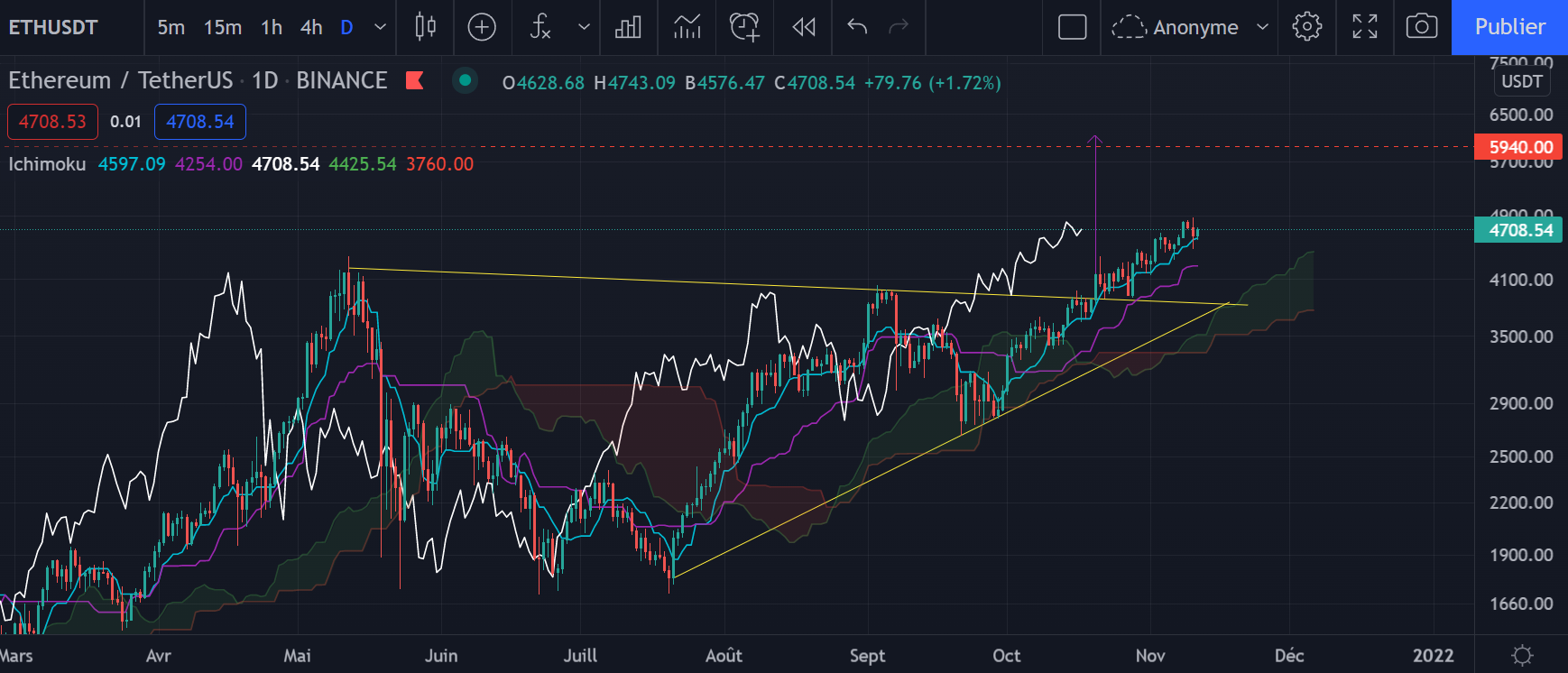Viewport: 1568px width, 673px height.
Task: Create an alert with the alarm clock icon
Action: coord(744,27)
